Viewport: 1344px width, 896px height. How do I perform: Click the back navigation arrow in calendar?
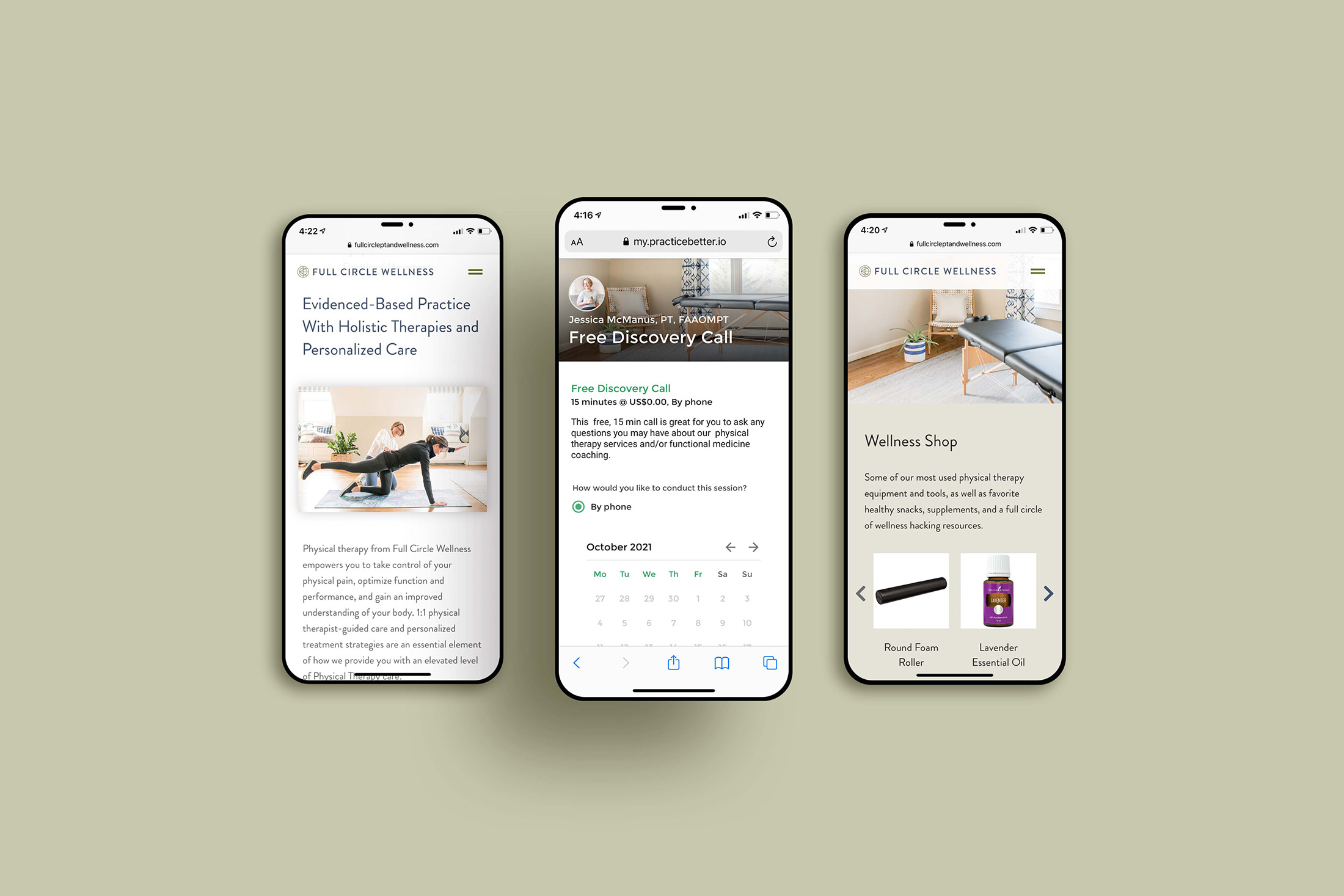click(729, 548)
